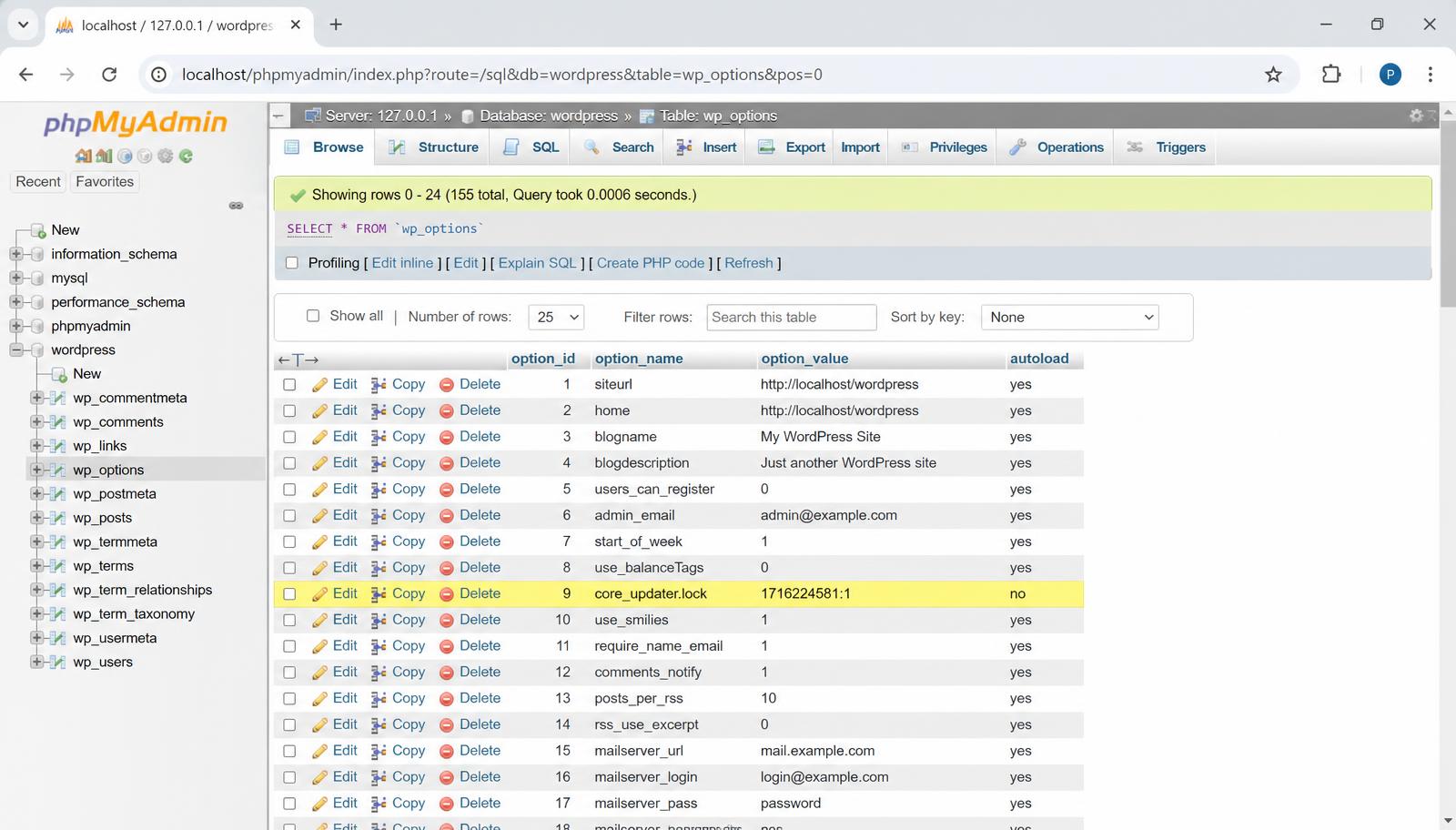Select checkbox for users_can_register row
Screen dimensions: 1456x830
pyautogui.click(x=289, y=490)
